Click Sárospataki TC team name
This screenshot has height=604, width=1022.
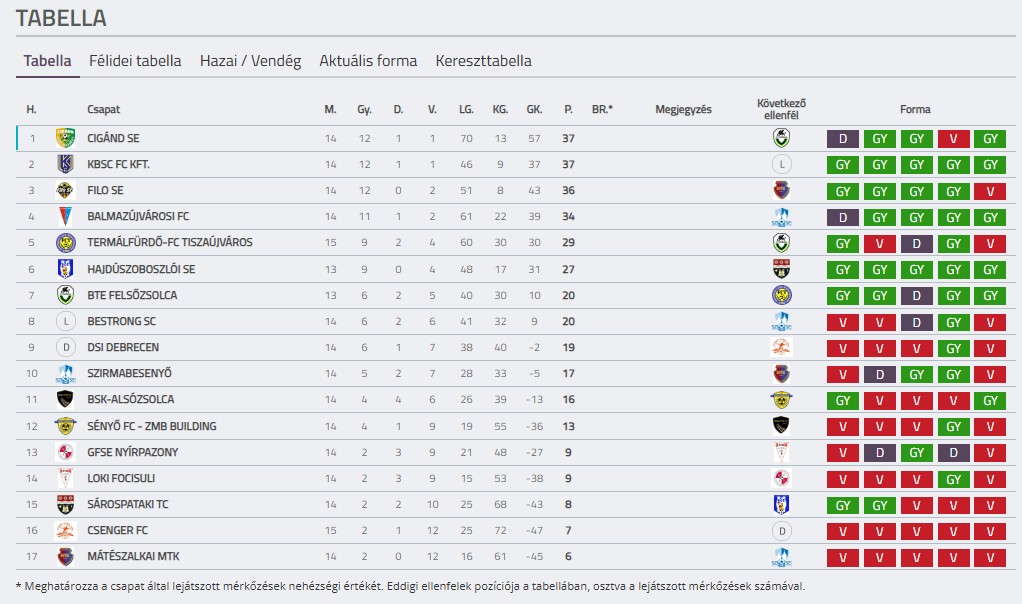128,504
